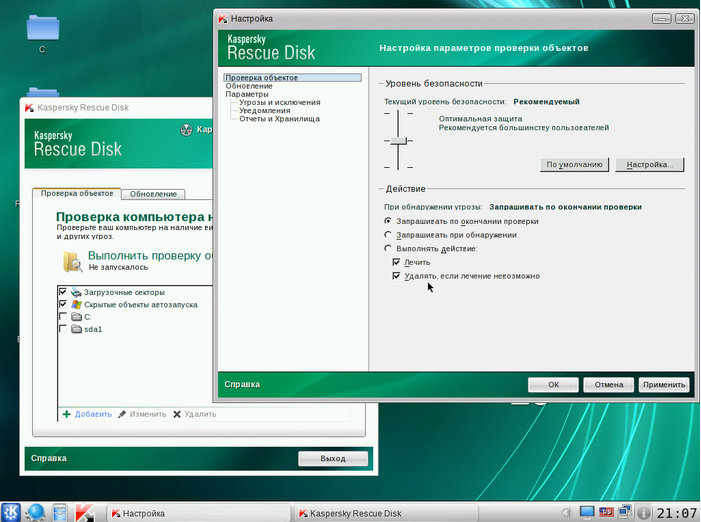
Task: Open security level Настройка... button
Action: [650, 164]
